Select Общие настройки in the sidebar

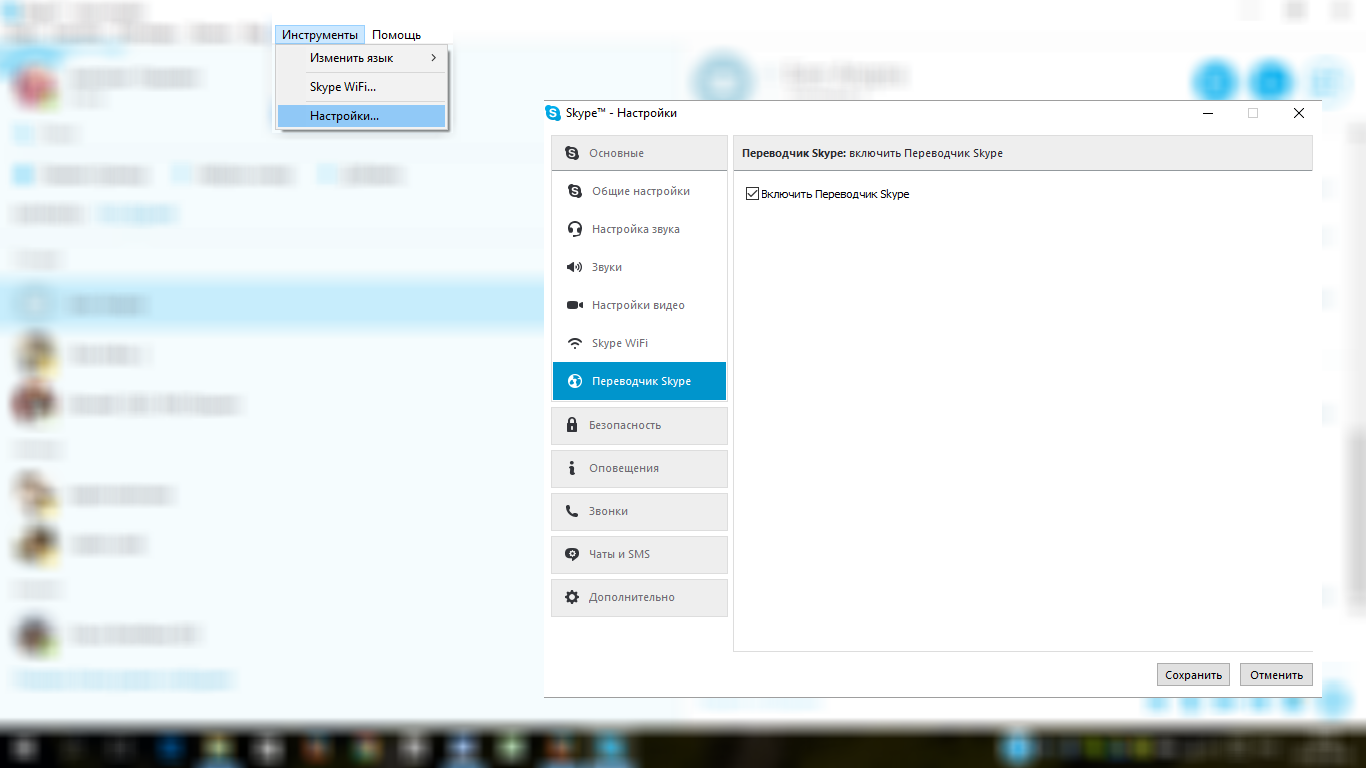tap(639, 191)
